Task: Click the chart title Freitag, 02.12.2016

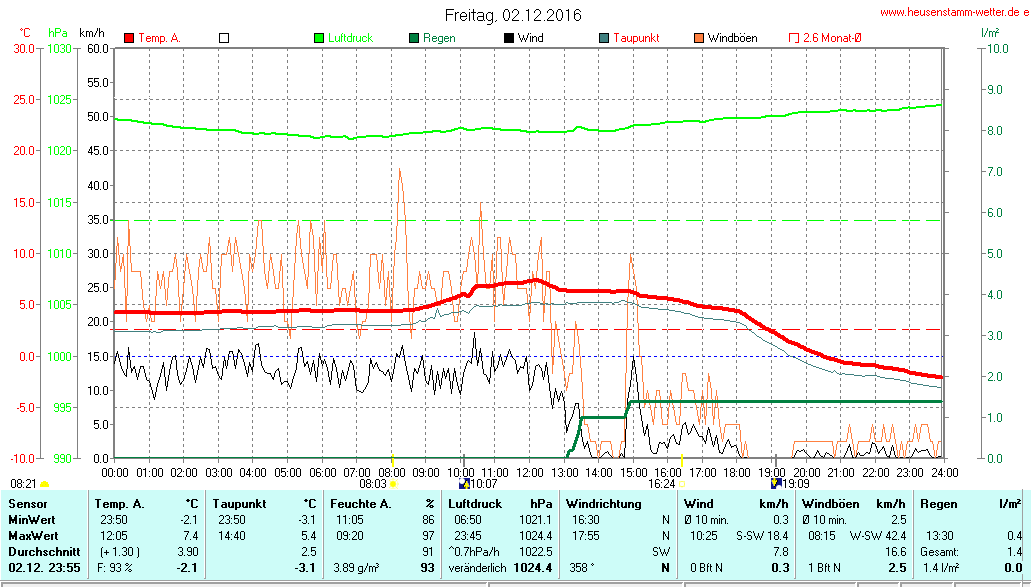Action: (513, 15)
